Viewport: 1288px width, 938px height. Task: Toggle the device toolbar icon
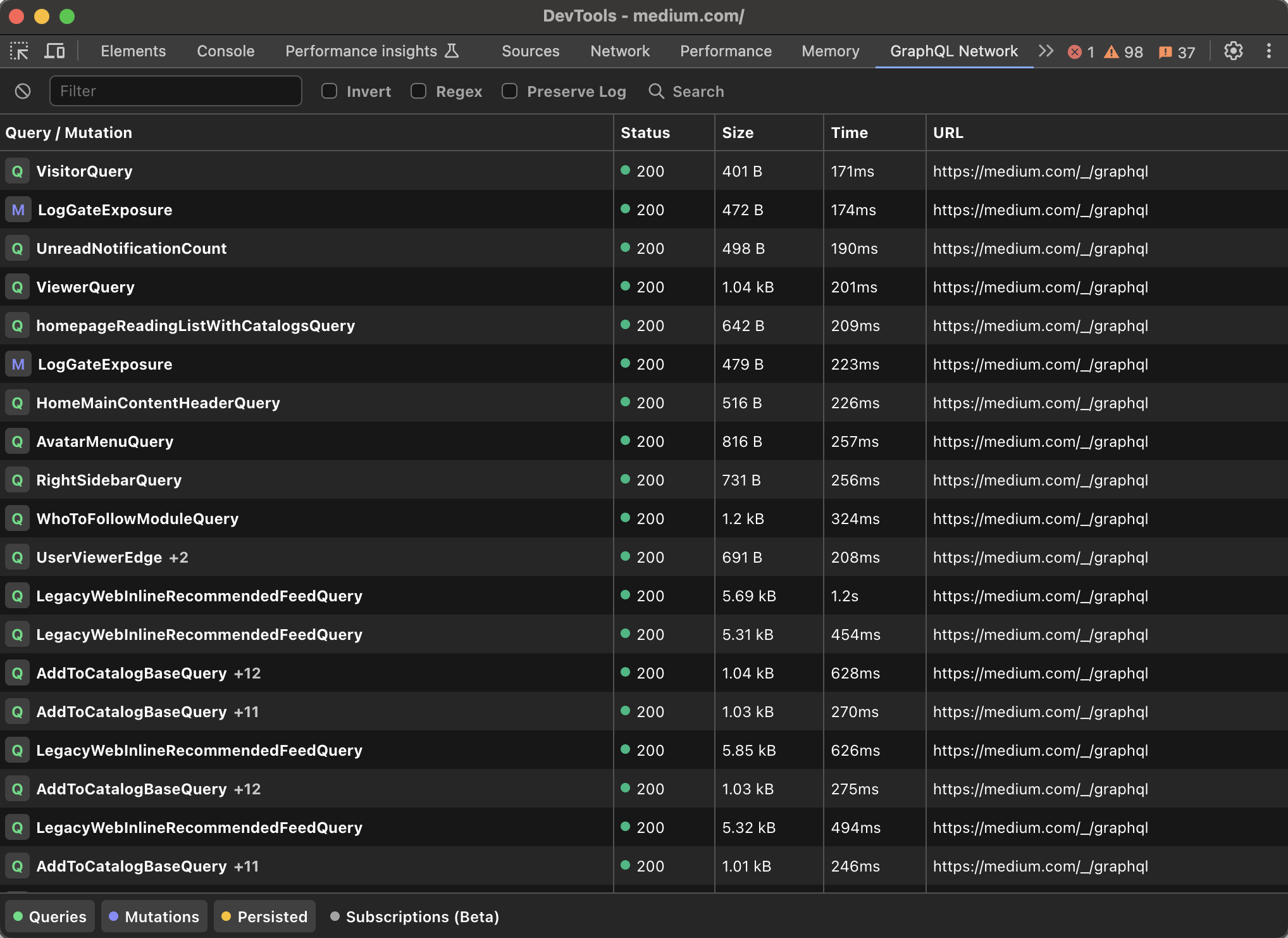click(55, 51)
